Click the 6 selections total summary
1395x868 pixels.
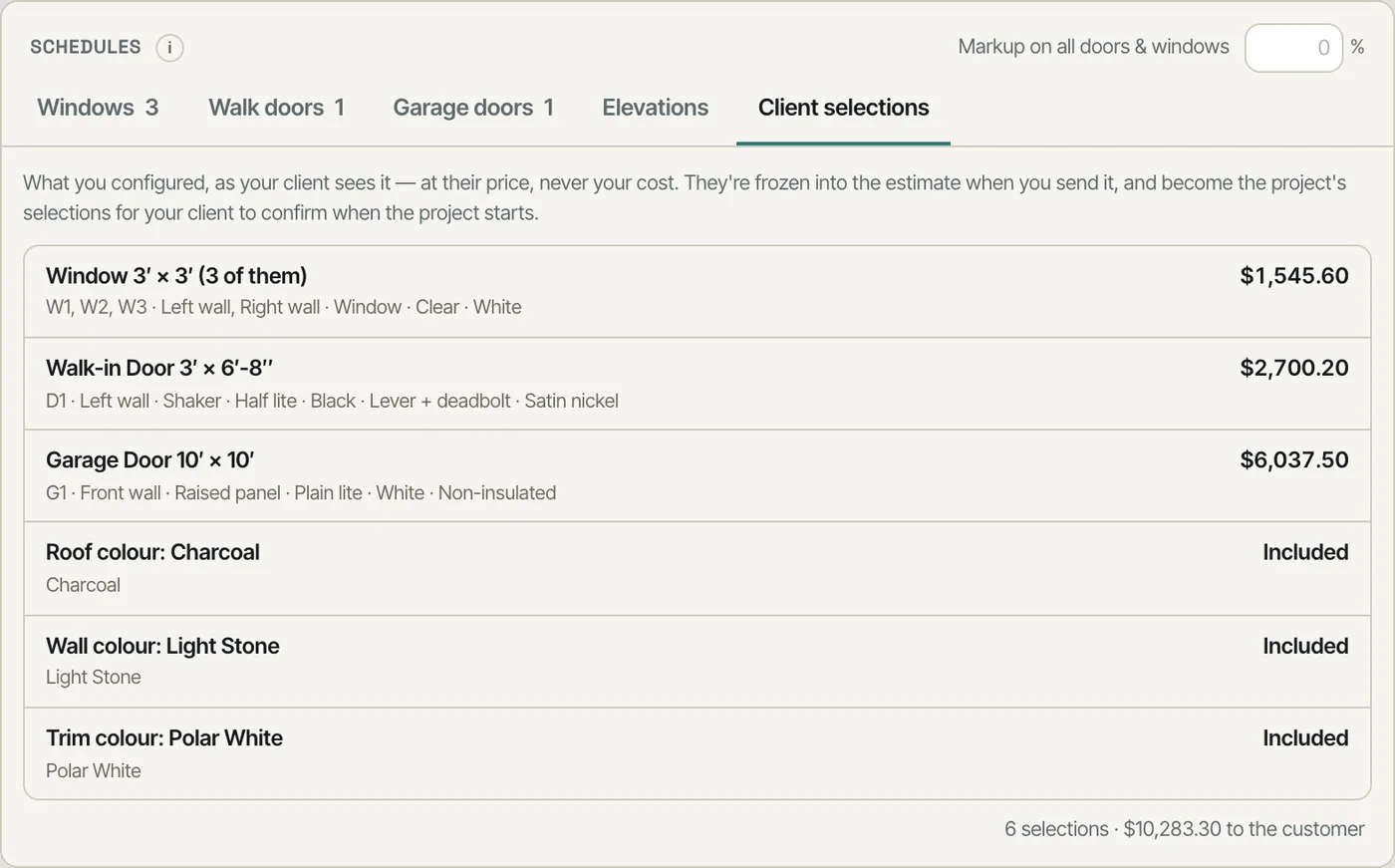coord(1185,829)
